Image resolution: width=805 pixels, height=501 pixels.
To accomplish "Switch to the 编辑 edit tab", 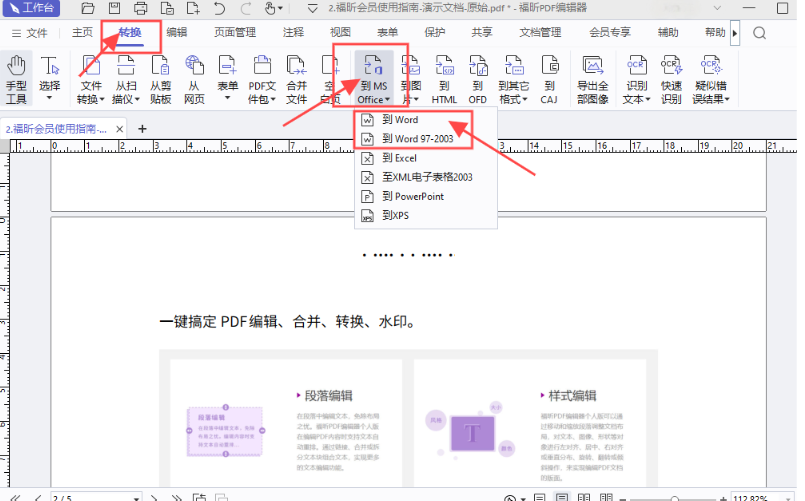I will 177,32.
